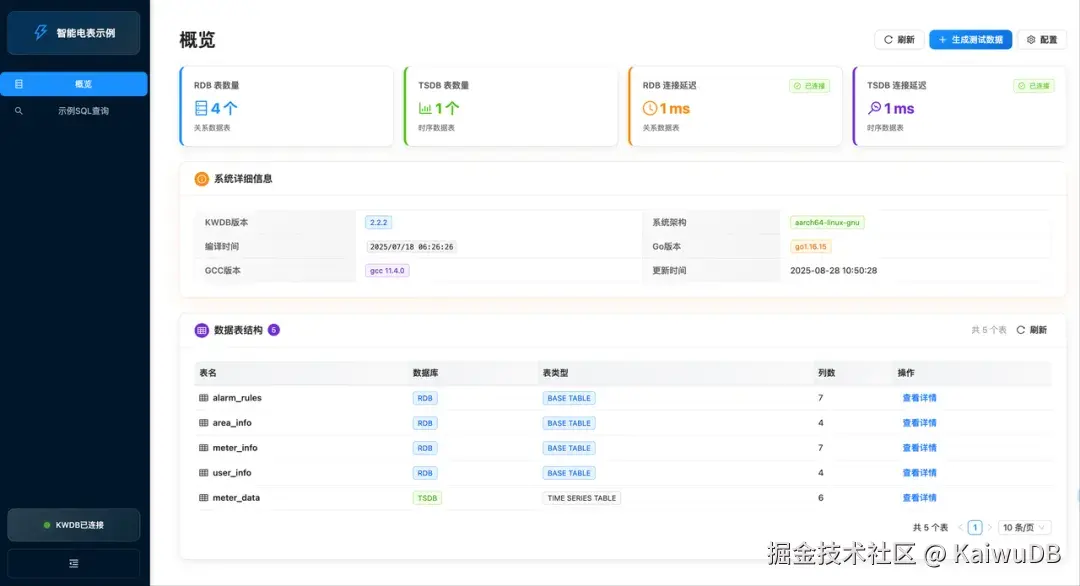This screenshot has height=586, width=1080.
Task: Click the update time 2025-08-28 10:50:28
Action: point(833,271)
